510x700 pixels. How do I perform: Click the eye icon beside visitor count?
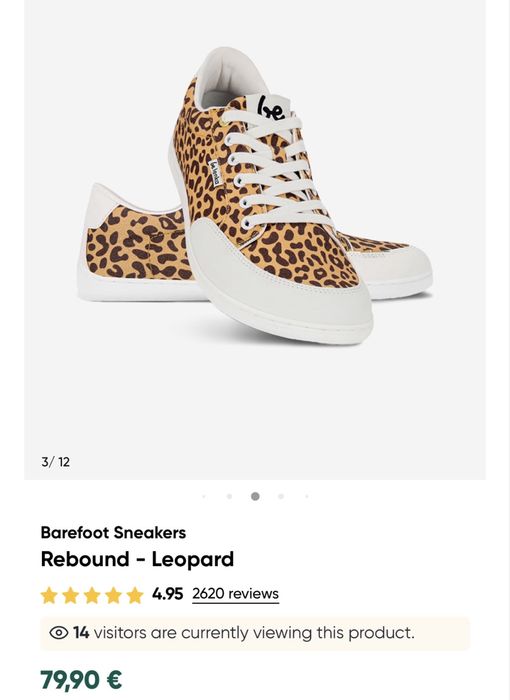[59, 633]
